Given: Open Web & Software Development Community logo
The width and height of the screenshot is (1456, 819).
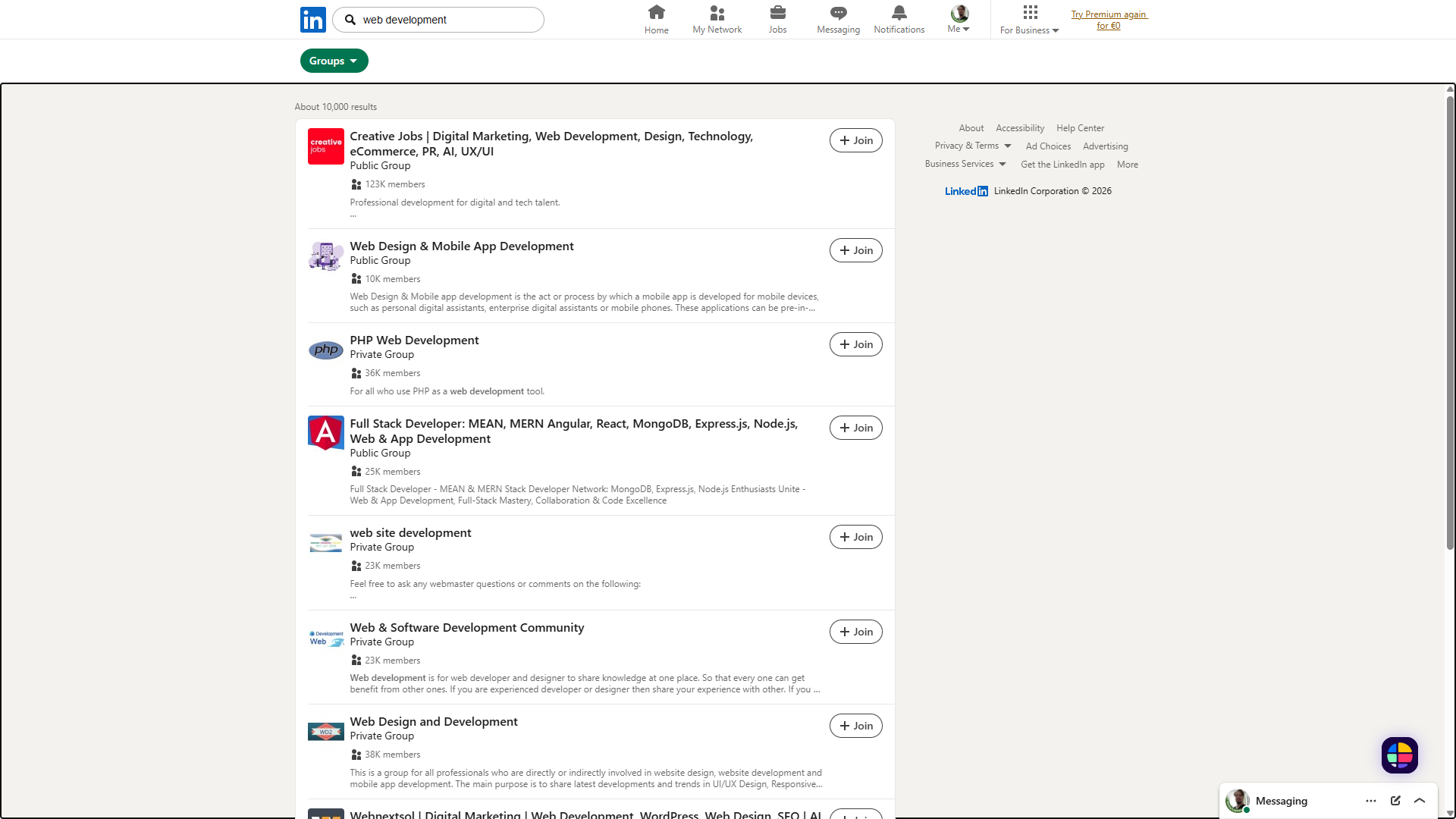Looking at the screenshot, I should (326, 638).
